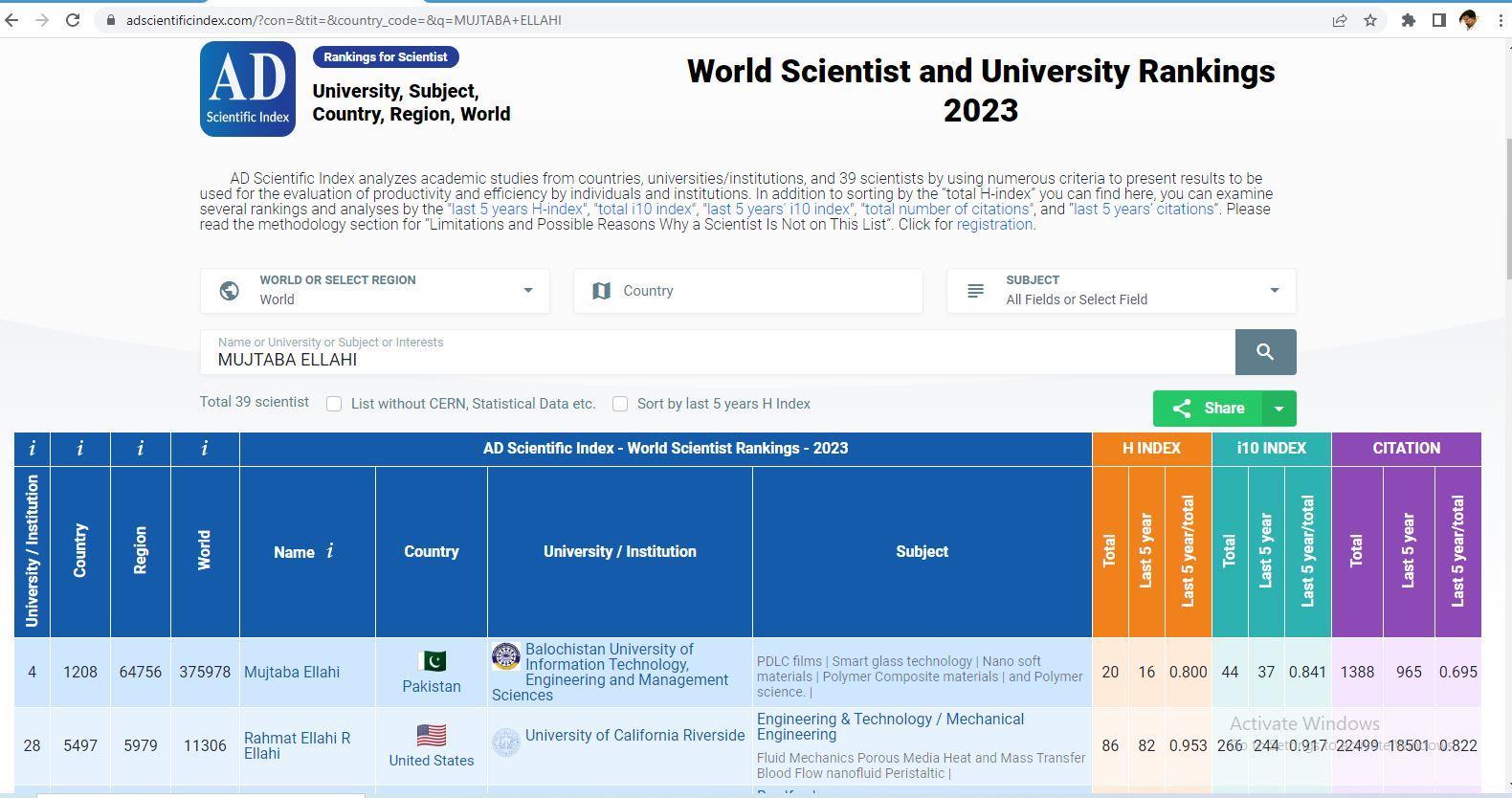
Task: Open the total number of citations link
Action: click(948, 209)
